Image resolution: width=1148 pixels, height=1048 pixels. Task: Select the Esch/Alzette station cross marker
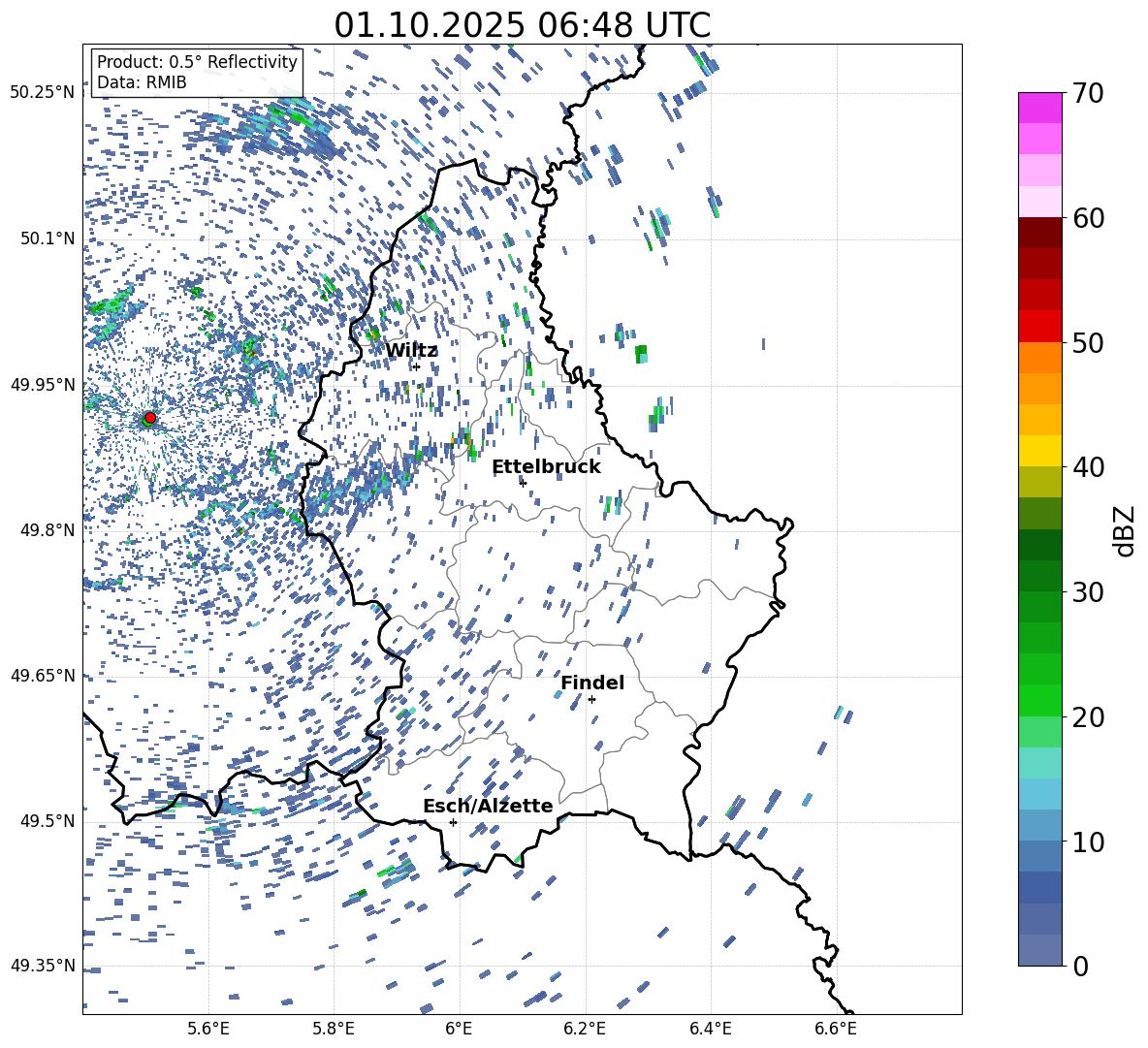tap(453, 822)
